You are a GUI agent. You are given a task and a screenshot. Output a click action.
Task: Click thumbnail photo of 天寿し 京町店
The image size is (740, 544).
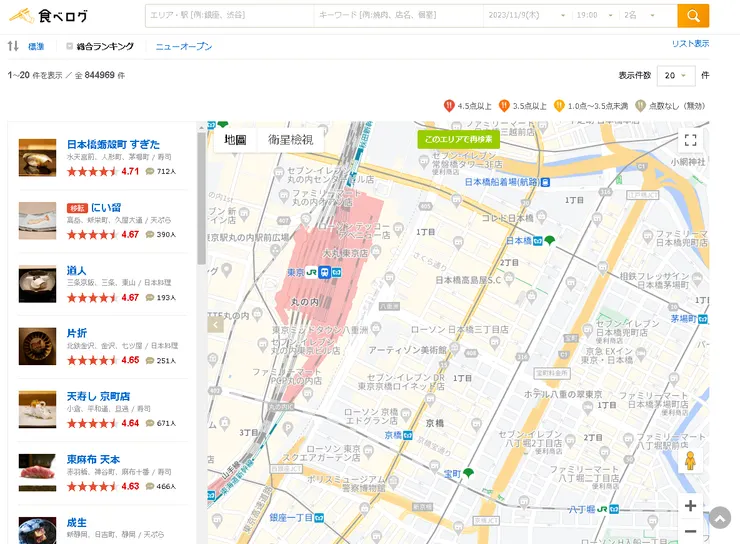[37, 410]
